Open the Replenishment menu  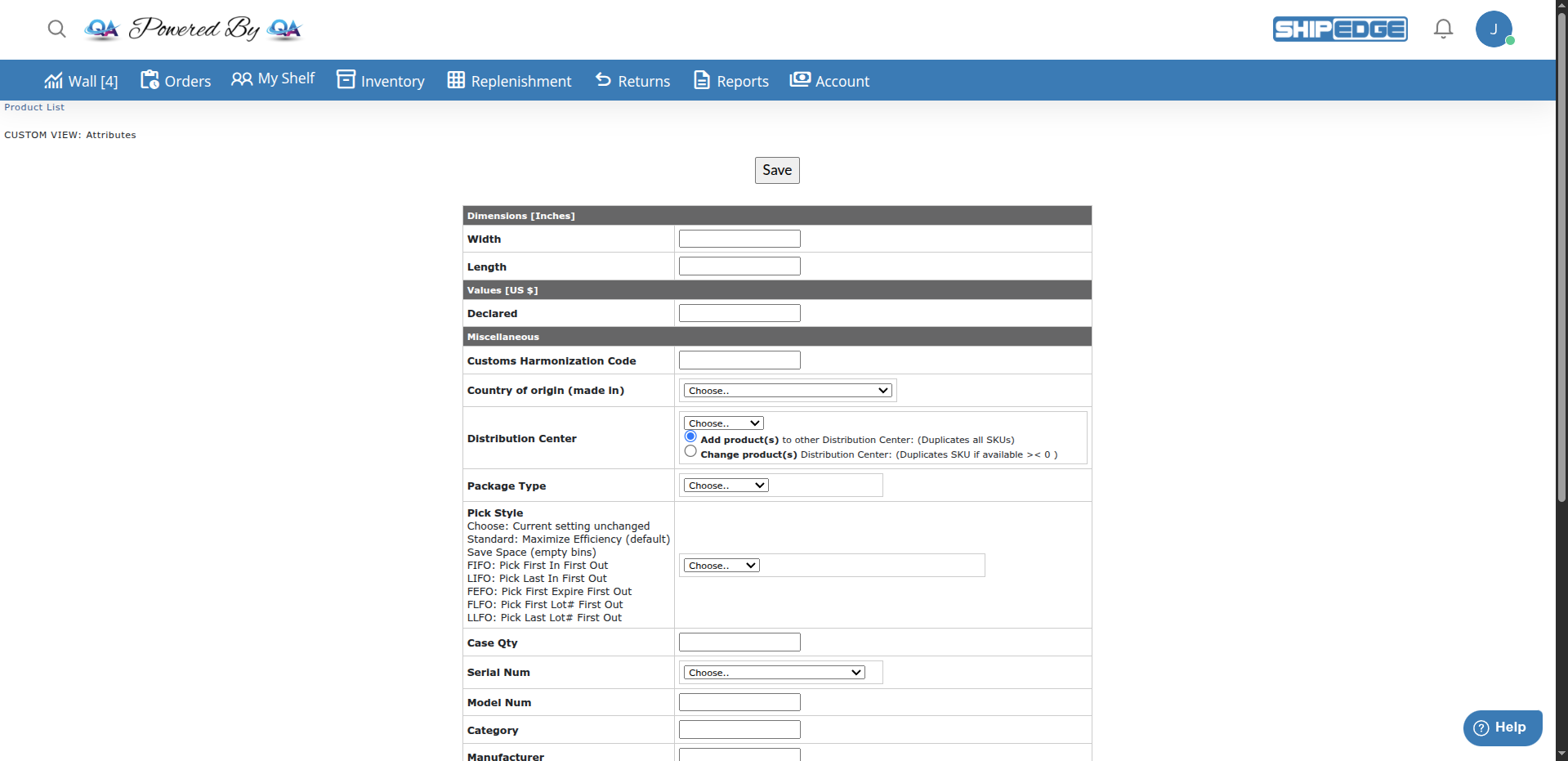[x=509, y=81]
